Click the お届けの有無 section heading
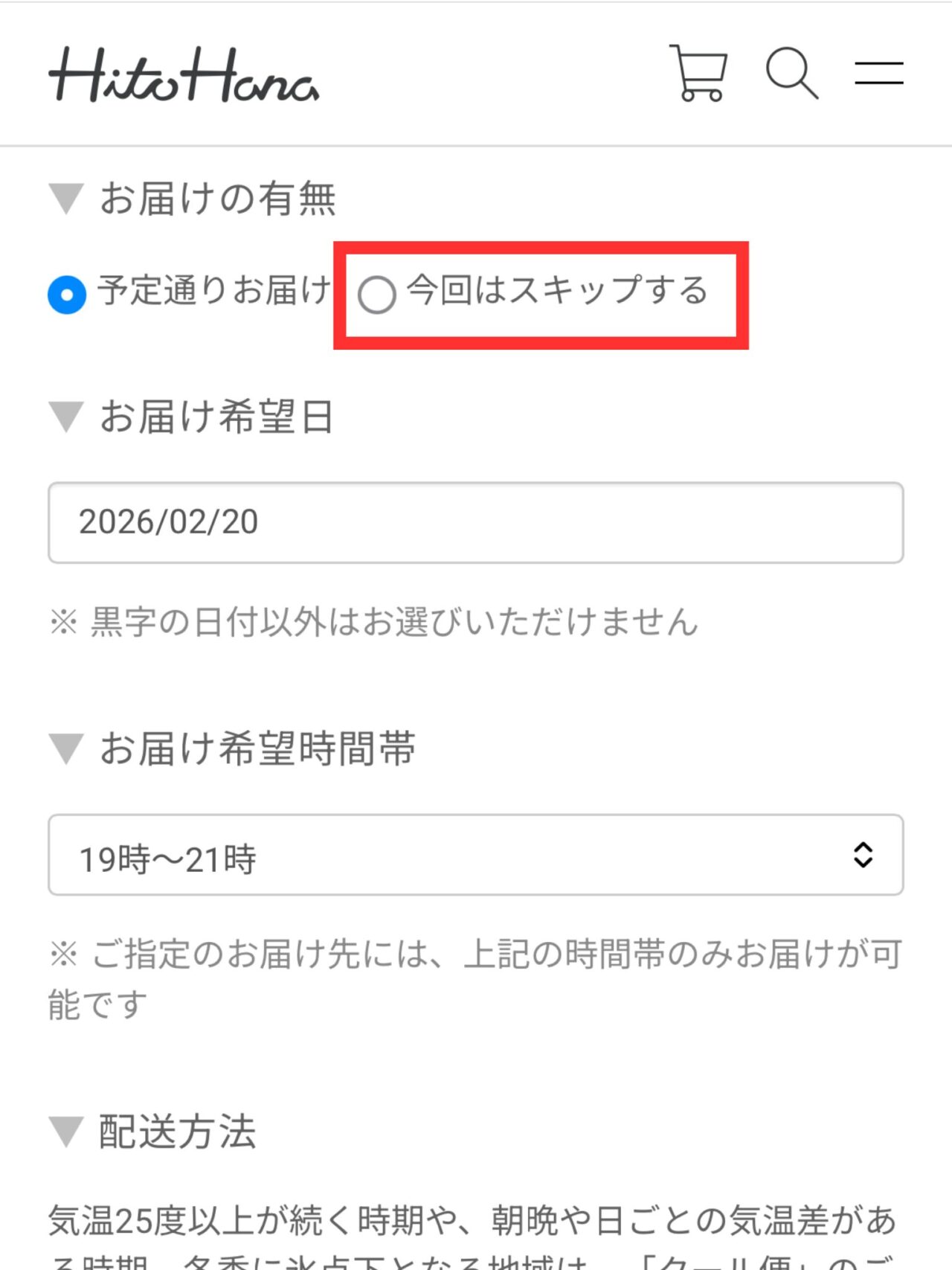 coord(218,199)
